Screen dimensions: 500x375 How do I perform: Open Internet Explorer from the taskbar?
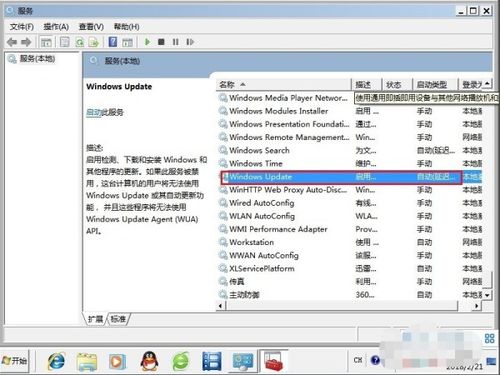pos(57,361)
